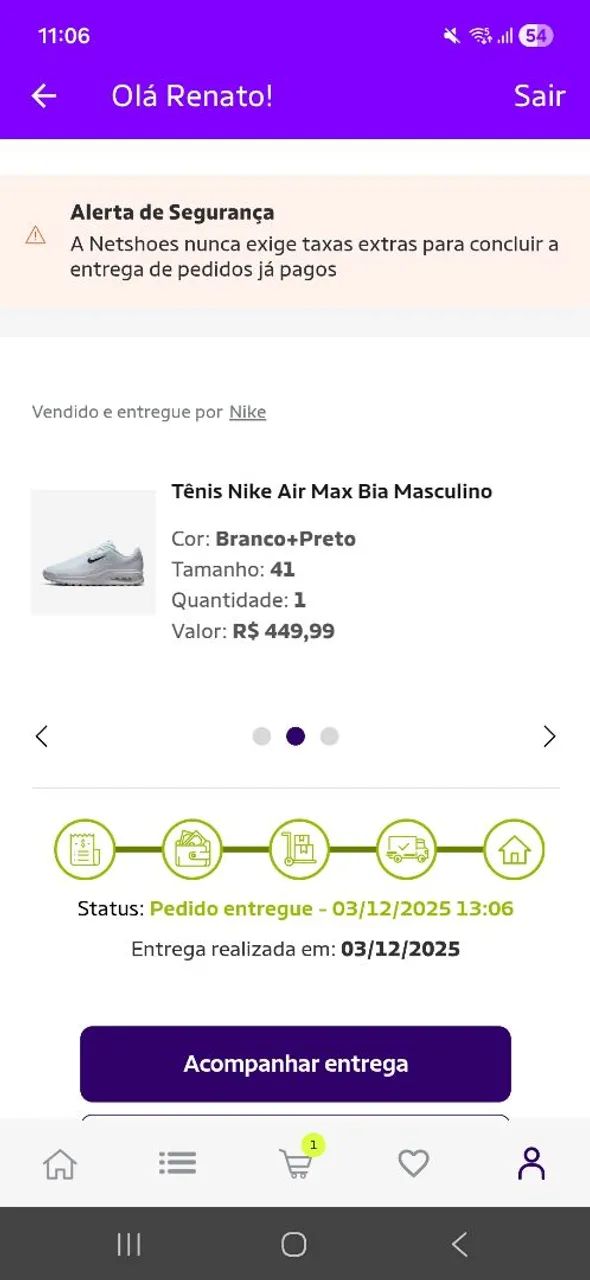The width and height of the screenshot is (590, 1280).
Task: Tap the home delivered status icon
Action: coord(513,848)
